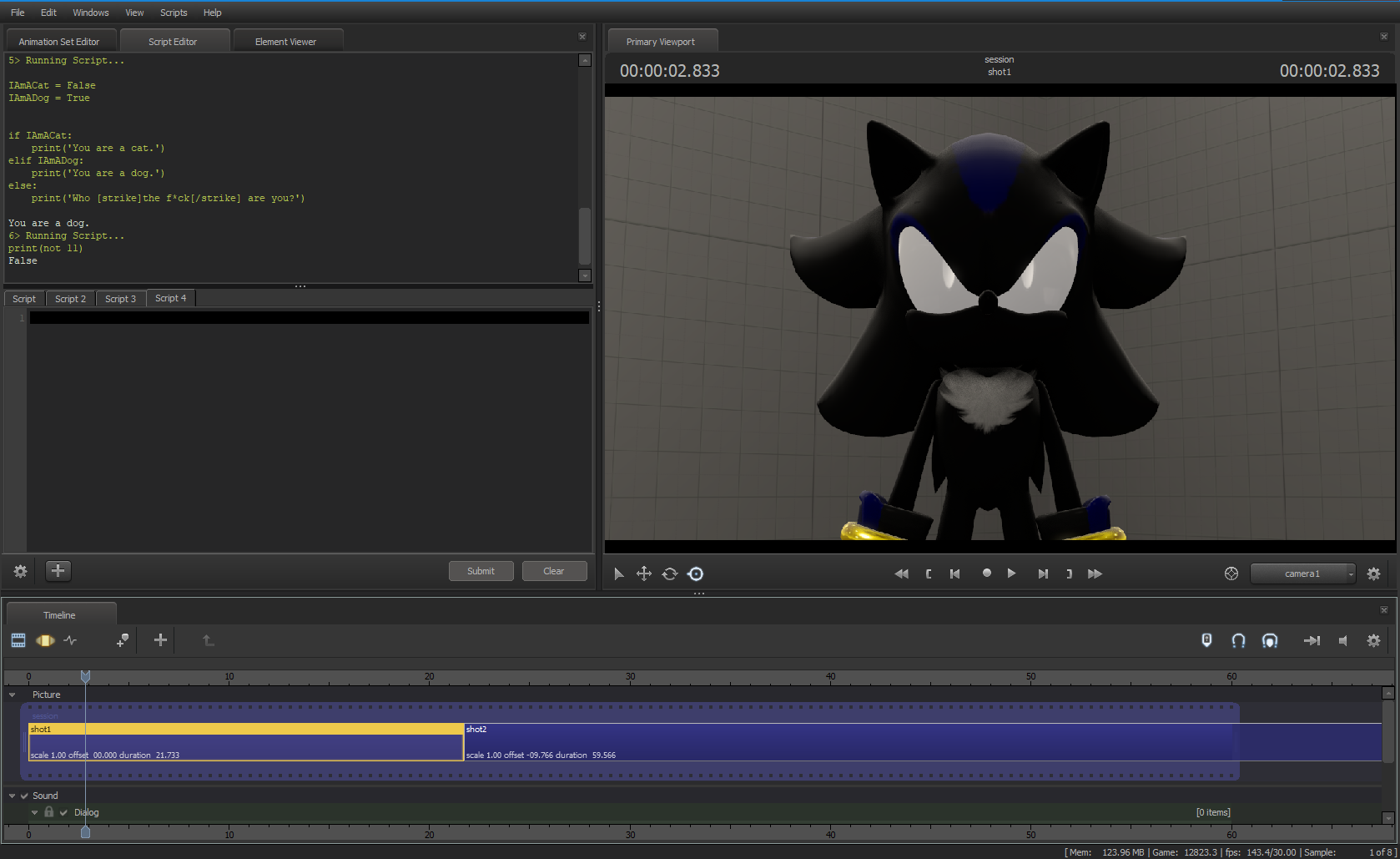Click the timeline up-level arrow icon
This screenshot has height=859, width=1400.
(x=209, y=640)
